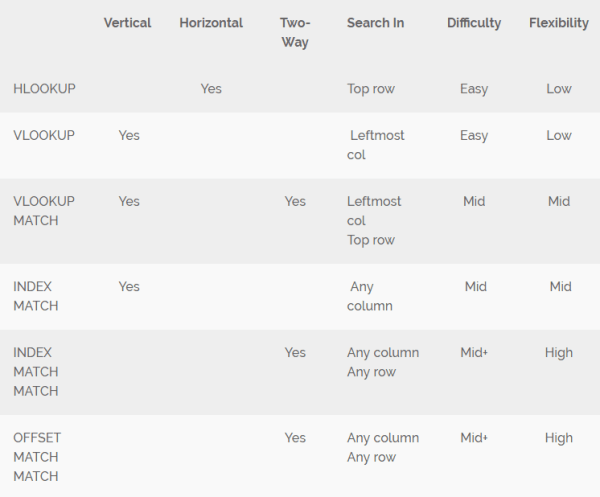
Task: Select High flexibility in OFFSET MATCH MATCH row
Action: point(559,438)
